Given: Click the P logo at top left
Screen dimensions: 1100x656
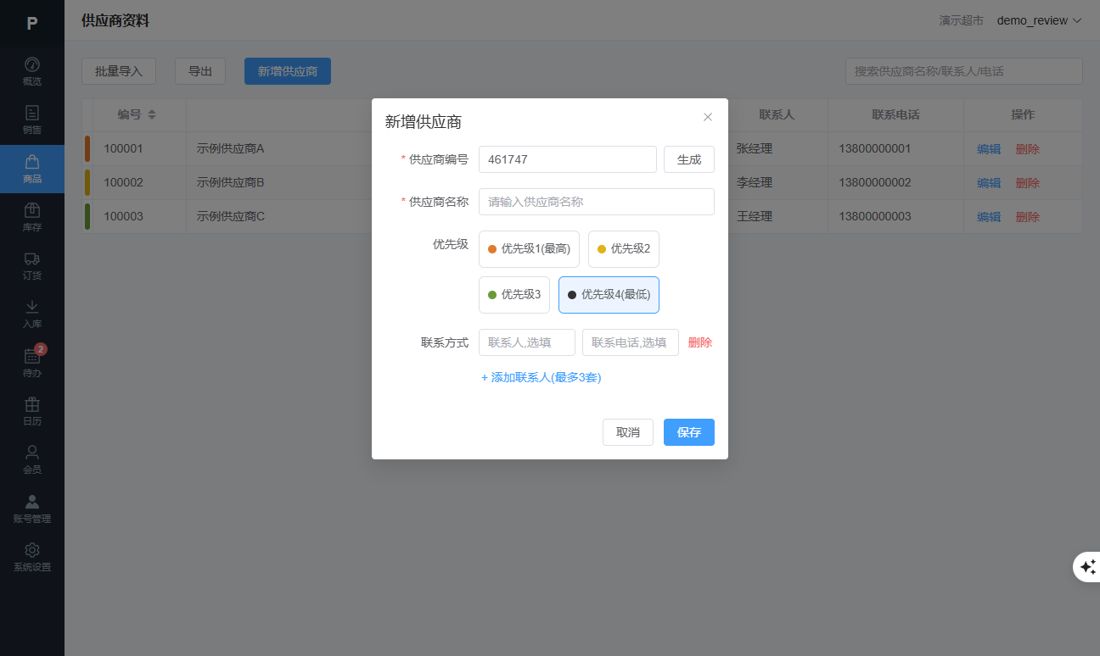Looking at the screenshot, I should tap(32, 23).
